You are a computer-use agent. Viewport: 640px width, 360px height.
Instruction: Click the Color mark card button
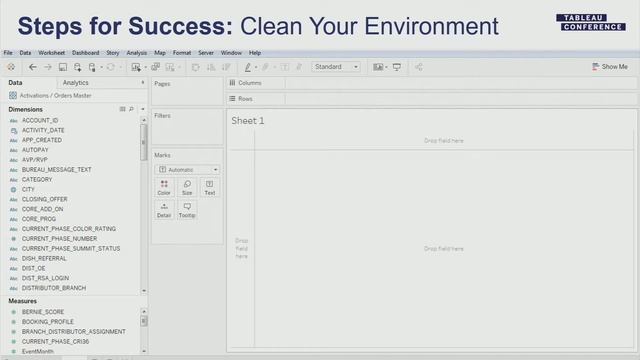(164, 188)
